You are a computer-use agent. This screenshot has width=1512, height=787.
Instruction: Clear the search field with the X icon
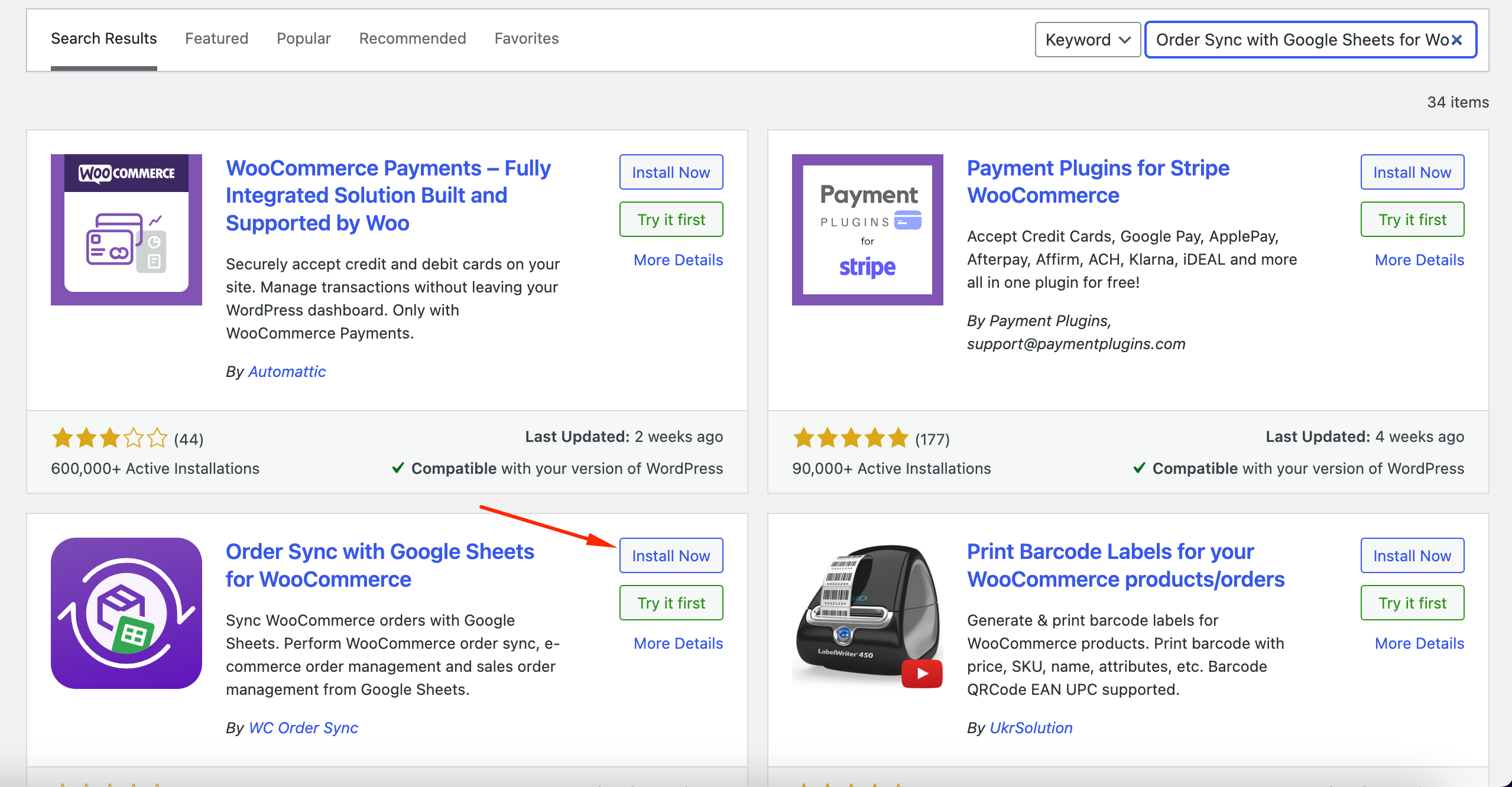[x=1457, y=40]
